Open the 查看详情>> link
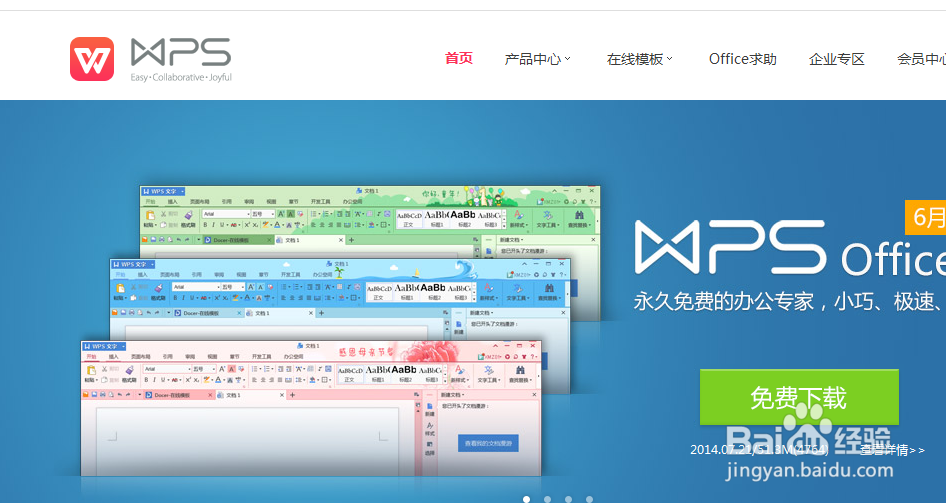Viewport: 946px width, 503px height. pyautogui.click(x=892, y=450)
